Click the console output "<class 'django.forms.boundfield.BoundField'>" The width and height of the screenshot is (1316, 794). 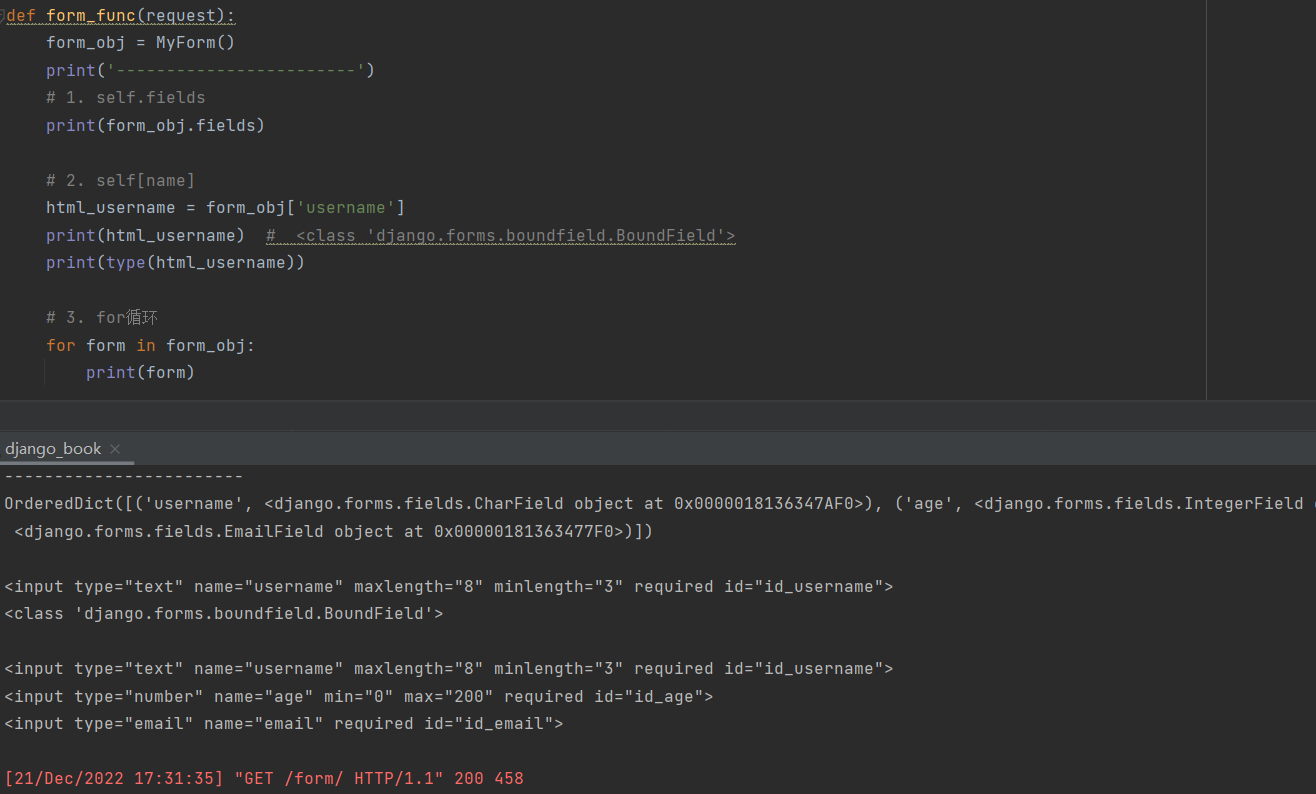224,613
